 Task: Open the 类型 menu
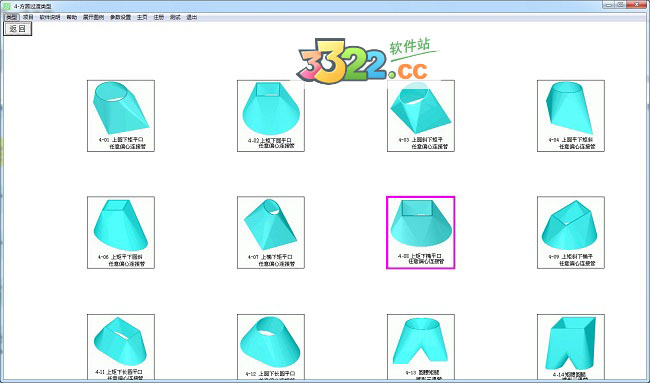click(12, 17)
